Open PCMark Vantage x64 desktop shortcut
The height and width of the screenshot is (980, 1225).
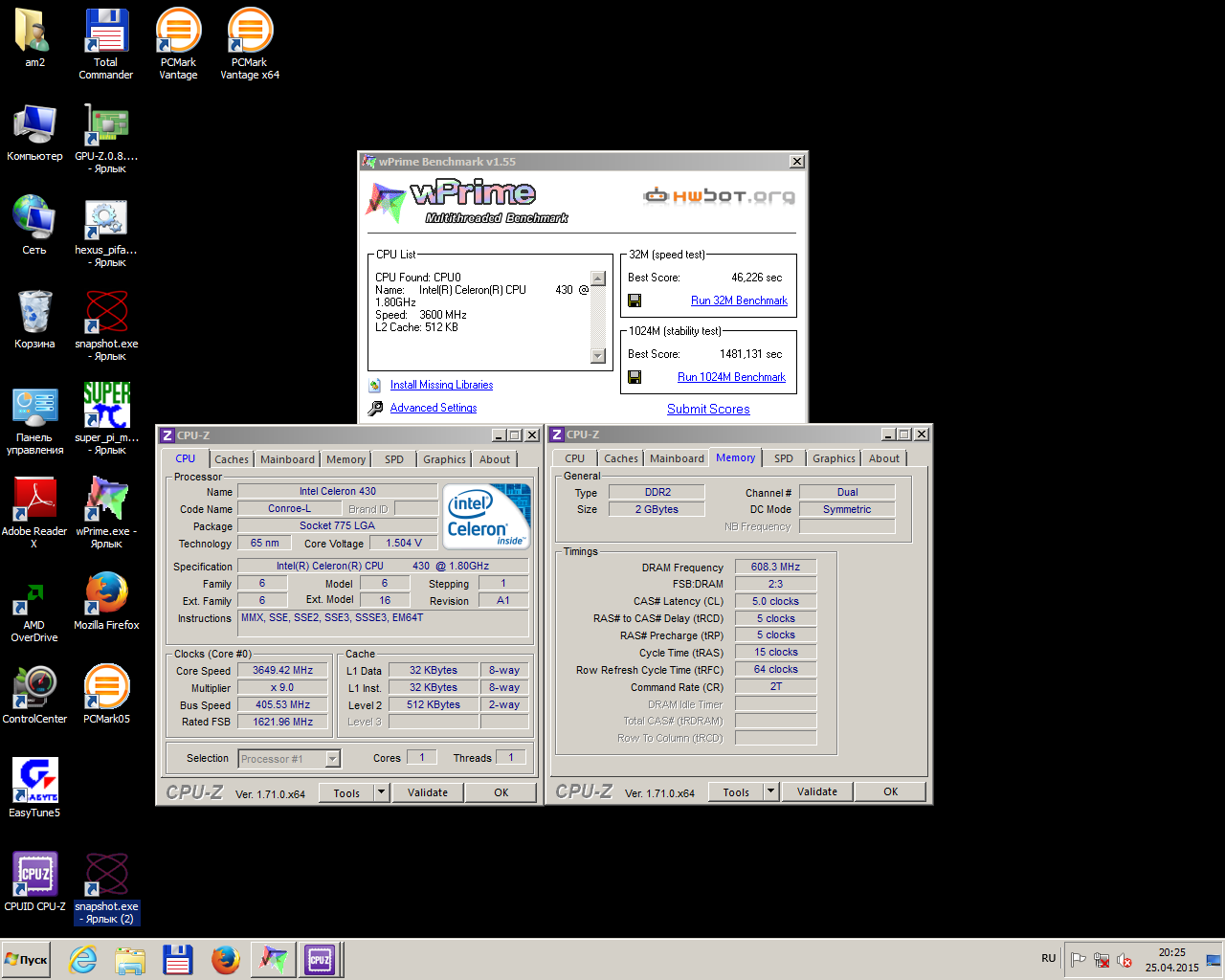pos(250,44)
